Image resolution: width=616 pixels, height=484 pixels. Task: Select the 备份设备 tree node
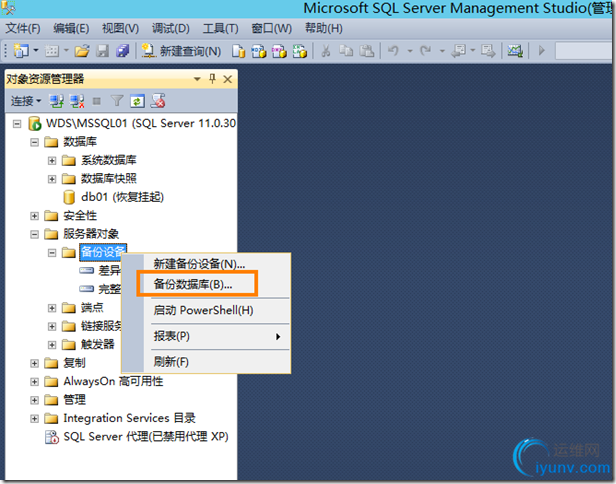click(x=103, y=252)
